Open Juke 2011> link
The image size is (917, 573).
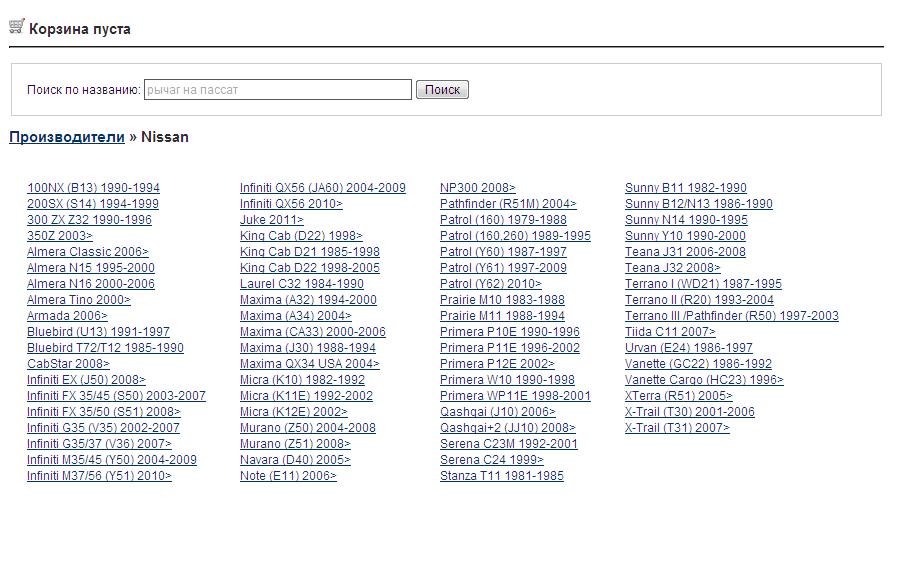click(272, 220)
